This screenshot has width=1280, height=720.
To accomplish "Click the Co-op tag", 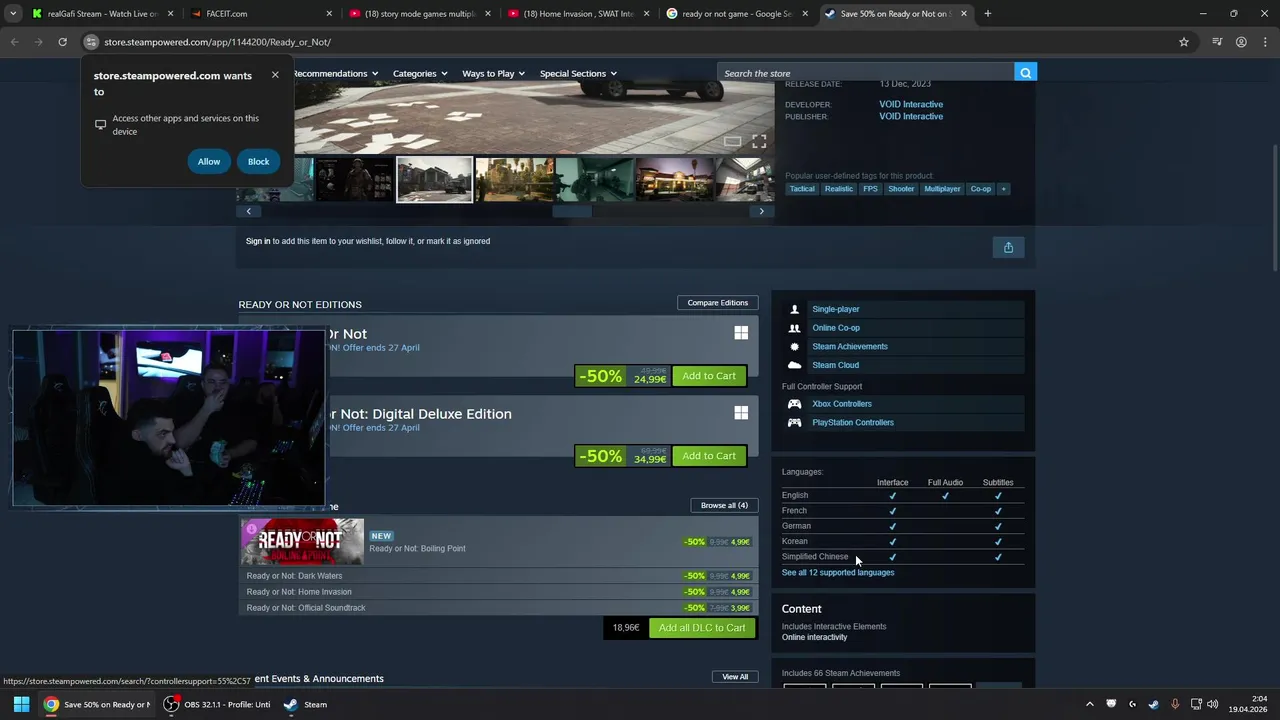I will click(x=981, y=189).
